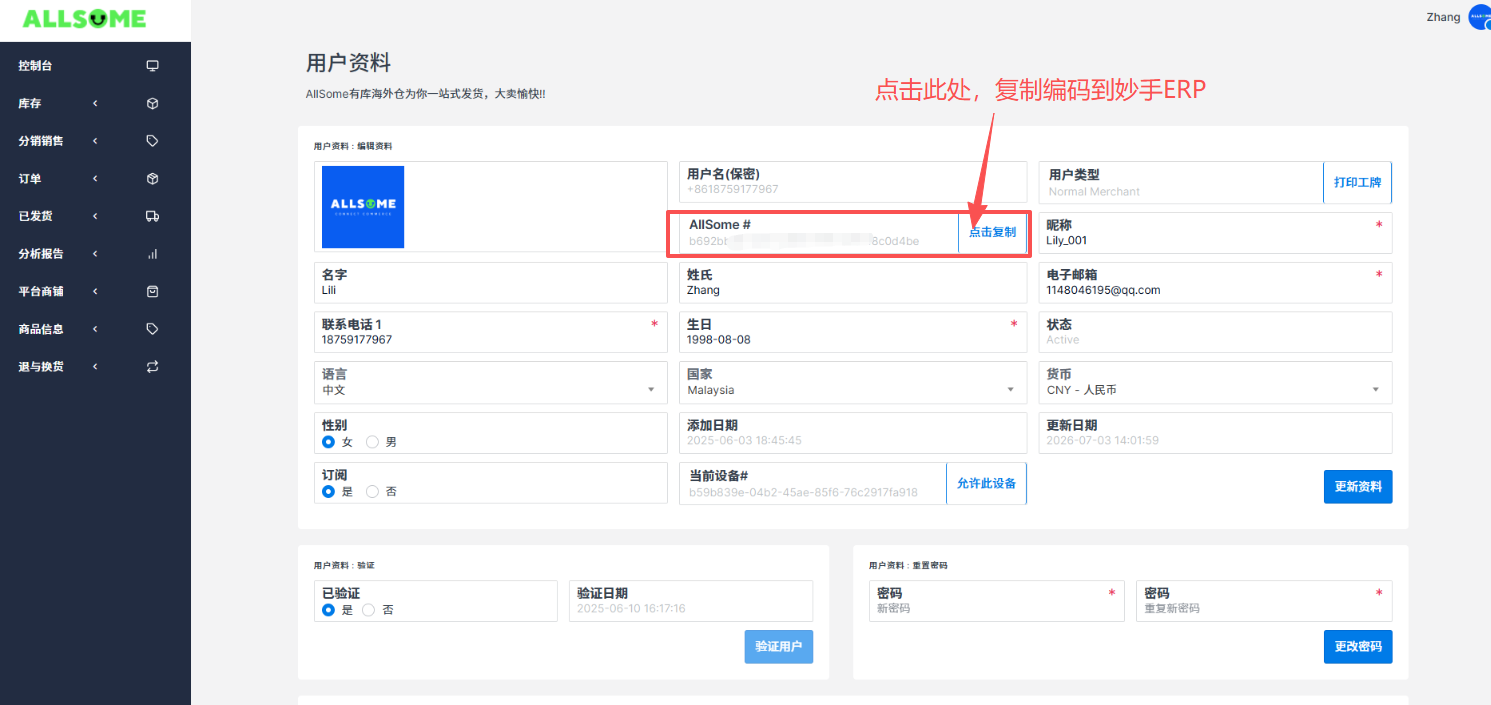This screenshot has width=1491, height=705.
Task: Click the tag icon beside 商品信息
Action: (153, 329)
